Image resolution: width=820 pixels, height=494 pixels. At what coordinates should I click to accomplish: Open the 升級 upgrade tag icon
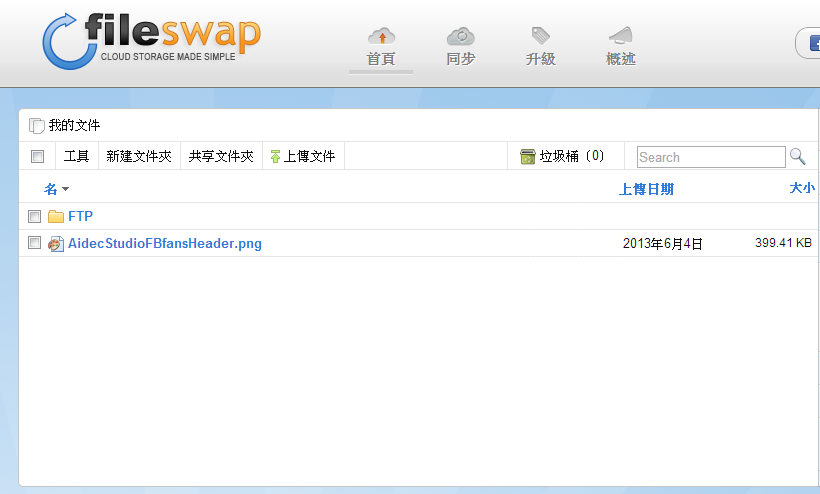[x=540, y=37]
